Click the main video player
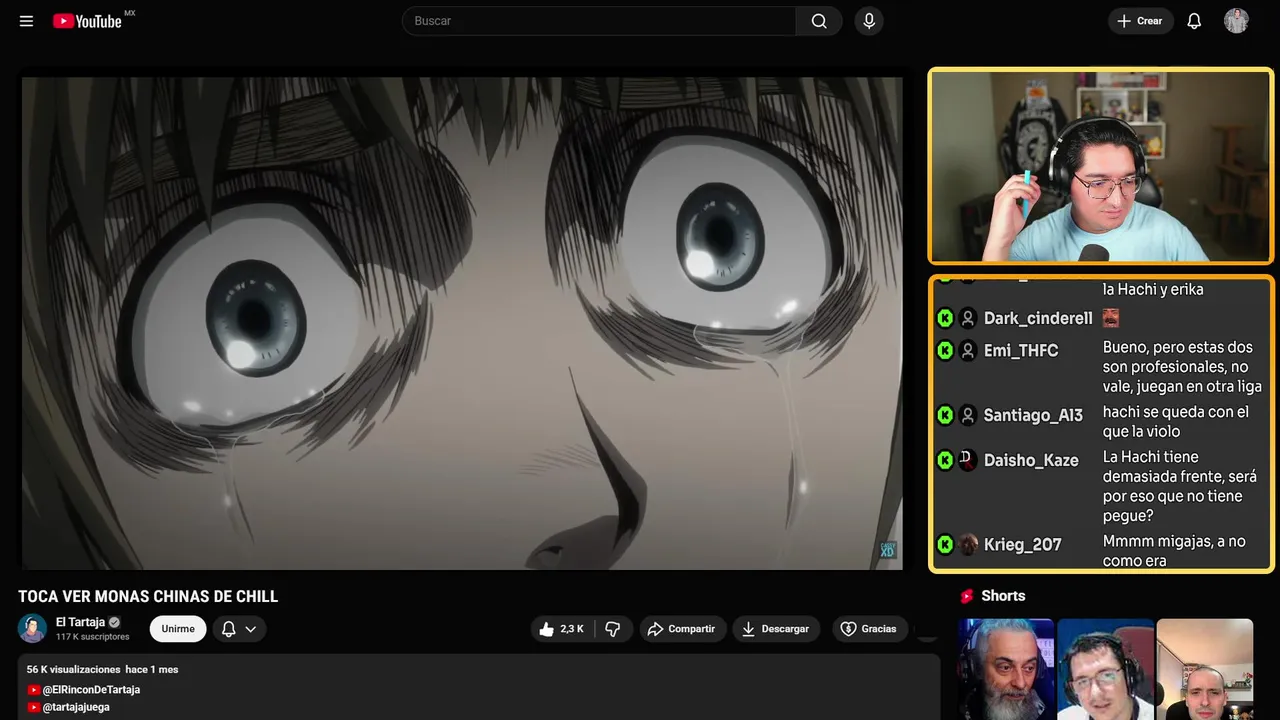1280x720 pixels. click(462, 323)
